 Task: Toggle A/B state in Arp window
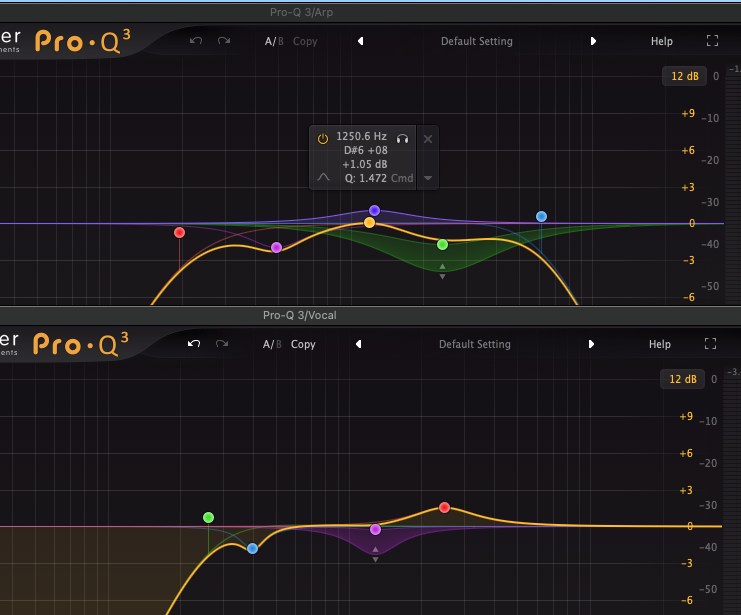coord(274,42)
